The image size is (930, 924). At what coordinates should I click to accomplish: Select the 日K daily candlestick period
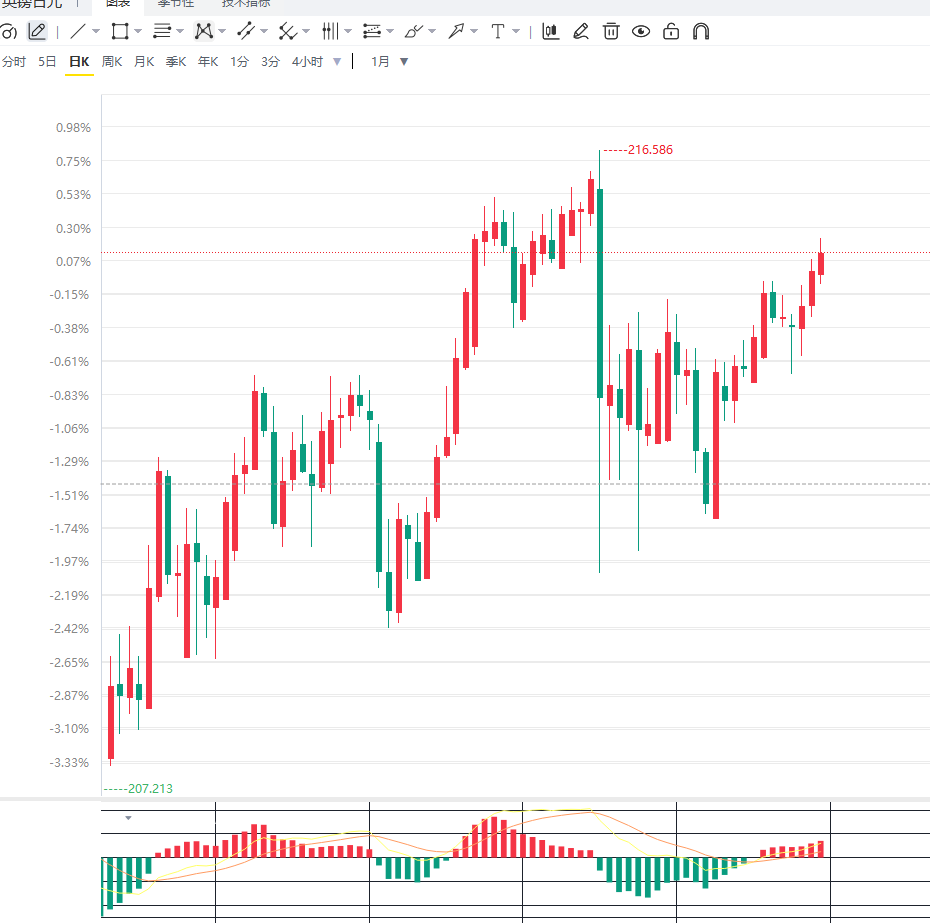79,62
